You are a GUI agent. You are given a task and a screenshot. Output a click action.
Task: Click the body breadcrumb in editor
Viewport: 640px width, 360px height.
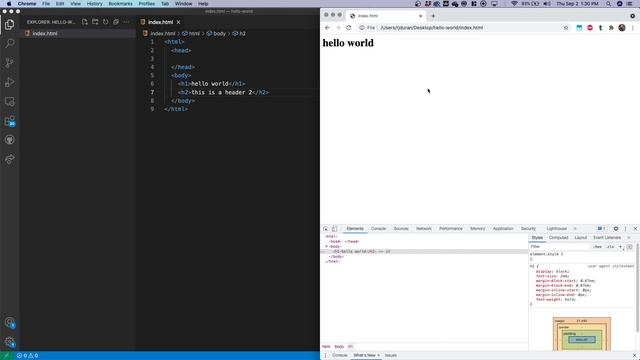(219, 33)
